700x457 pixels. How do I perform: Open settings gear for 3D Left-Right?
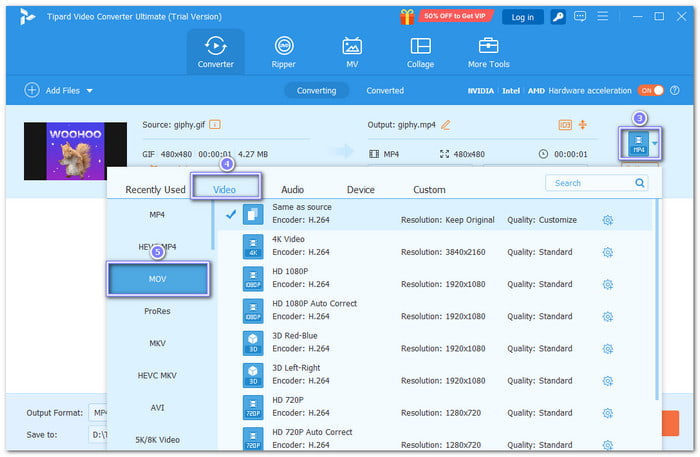[x=608, y=381]
